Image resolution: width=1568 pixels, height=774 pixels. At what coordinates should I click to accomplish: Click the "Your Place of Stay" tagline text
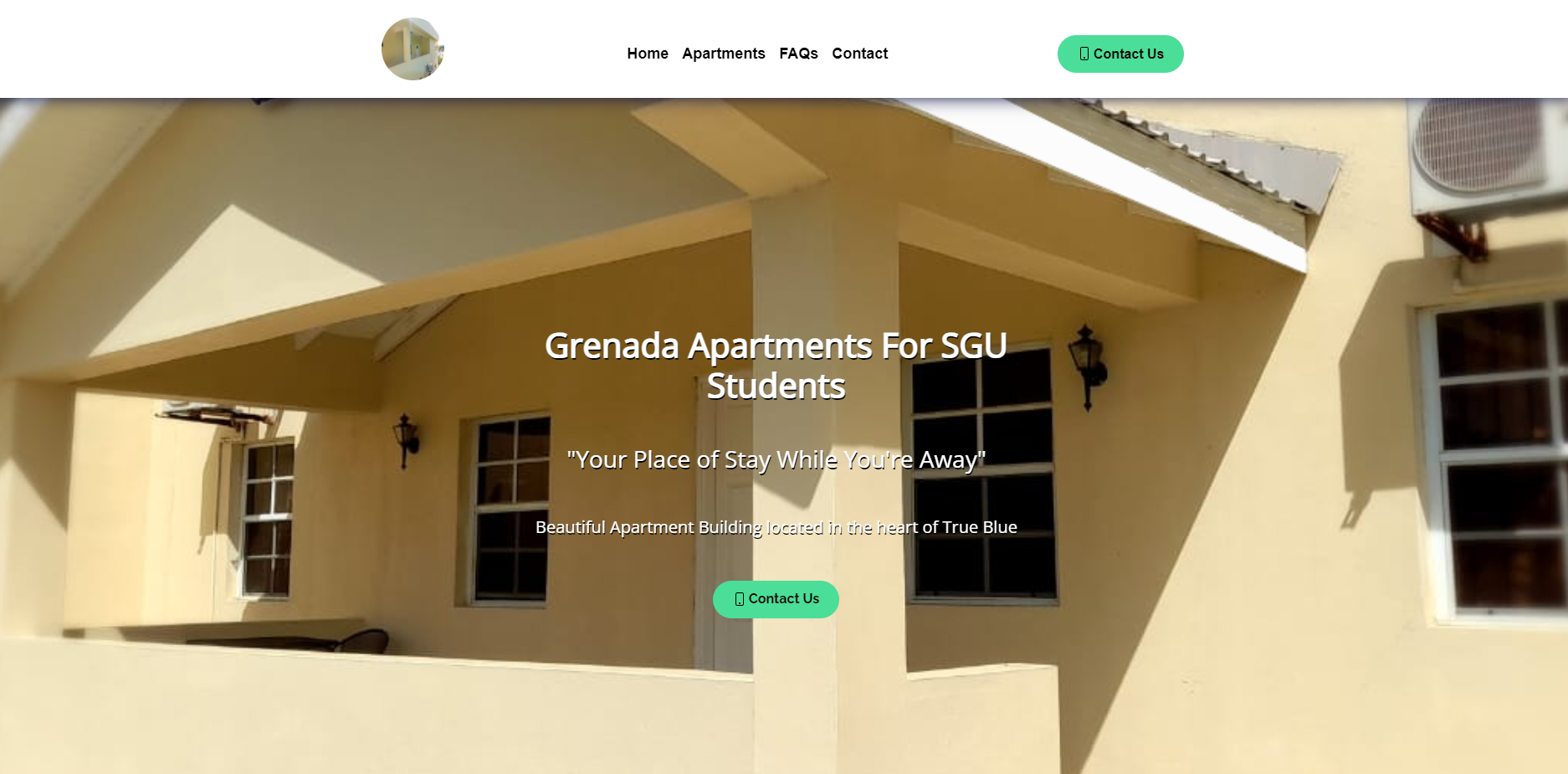pos(776,459)
